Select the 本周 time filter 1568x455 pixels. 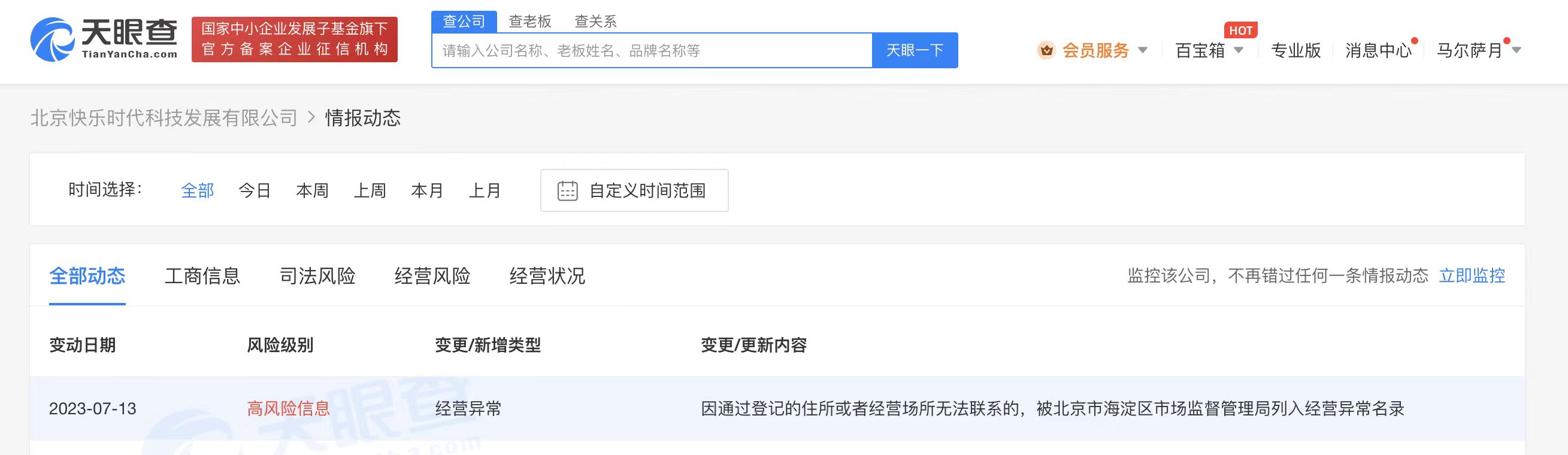[x=312, y=191]
